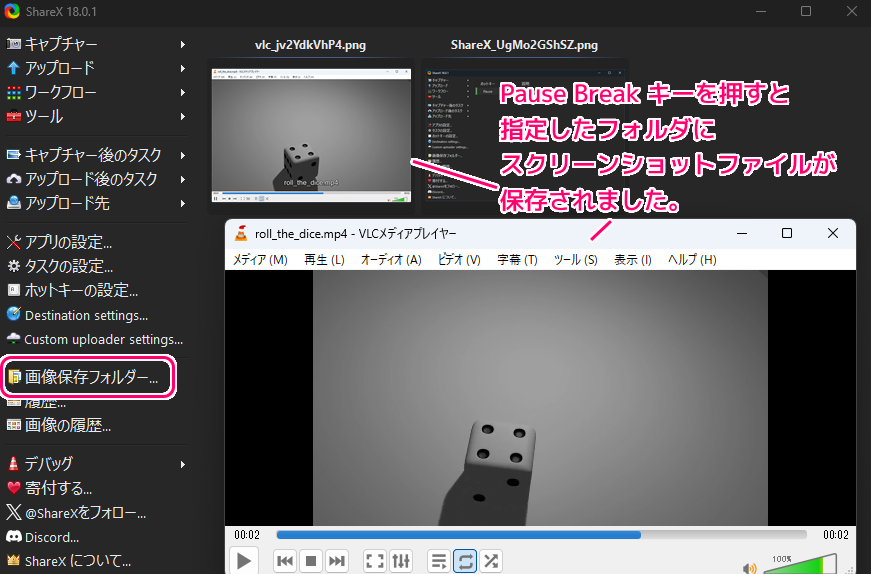Image resolution: width=871 pixels, height=574 pixels.
Task: Stop playback in VLC
Action: point(311,561)
